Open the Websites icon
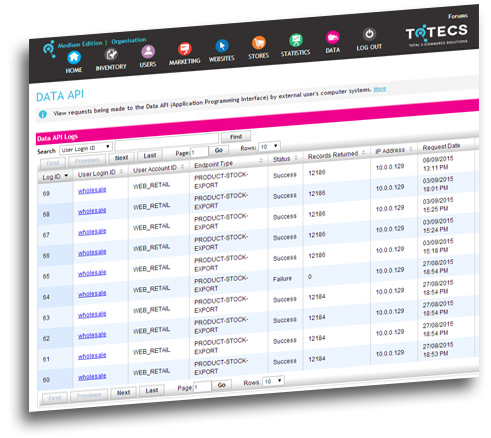The width and height of the screenshot is (491, 438). 222,46
